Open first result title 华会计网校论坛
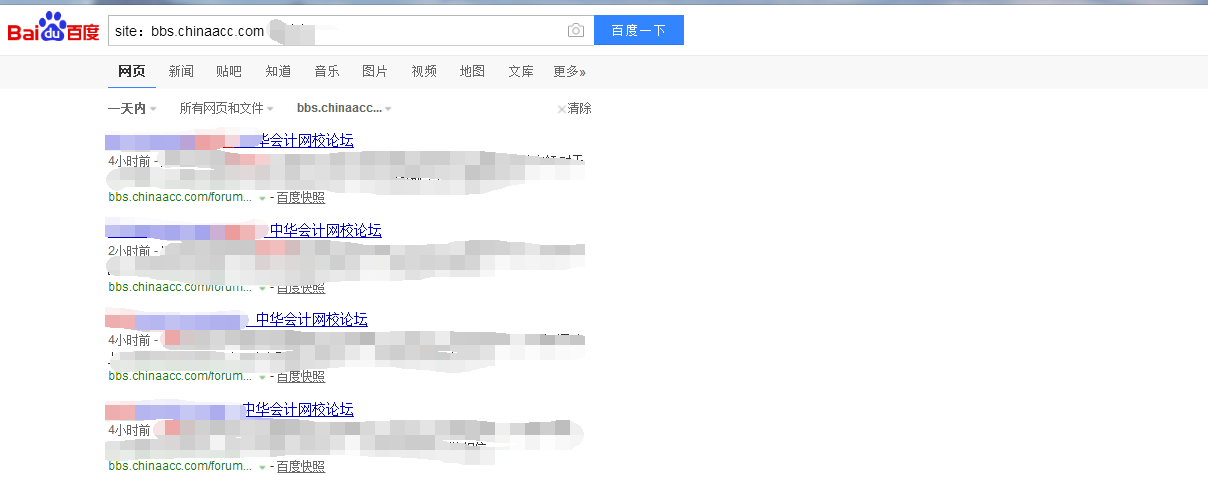 pos(306,141)
